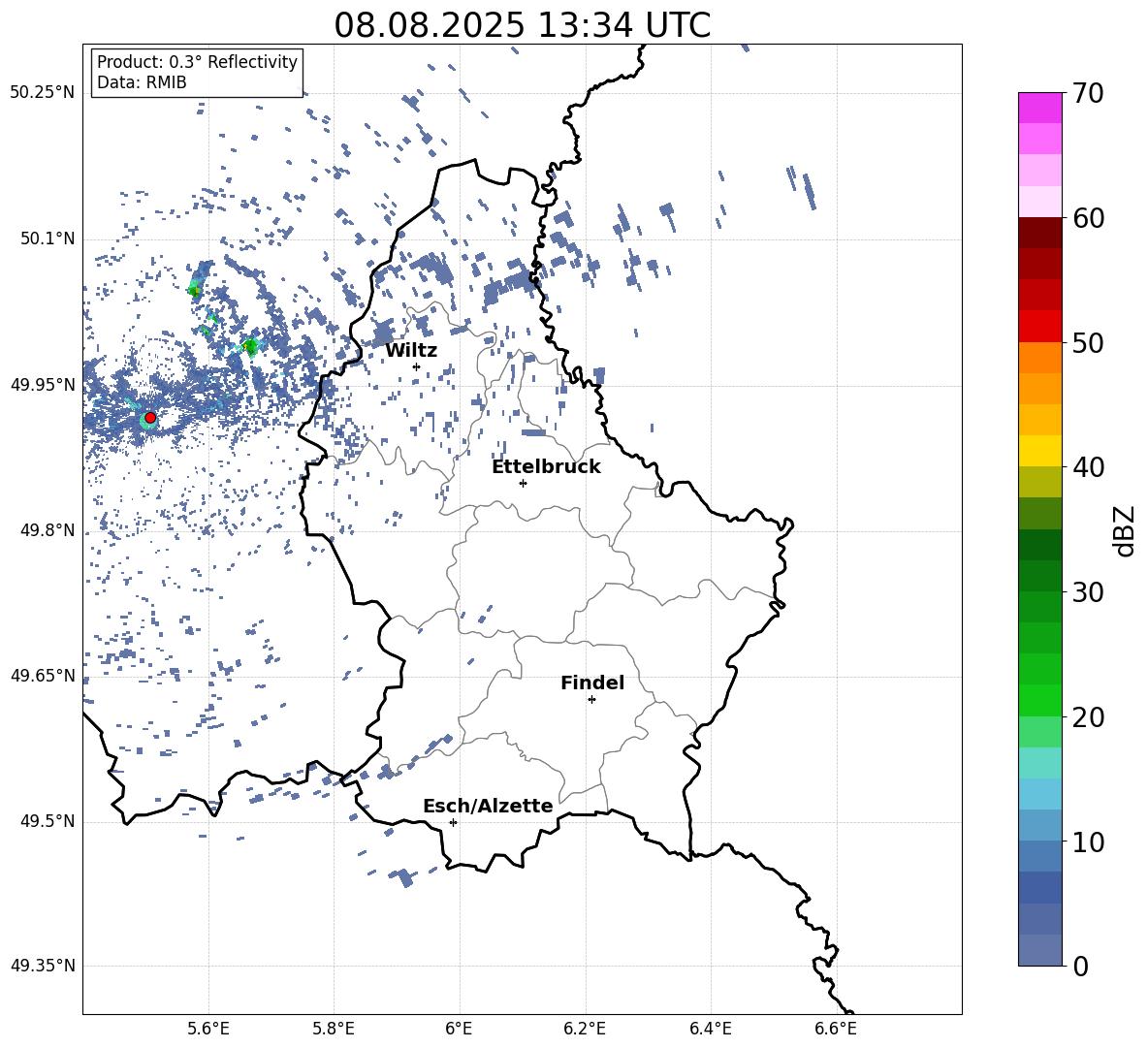Viewport: 1148px width, 1048px height.
Task: Click the dark maroon colorbar segment below 60
Action: pyautogui.click(x=1039, y=233)
